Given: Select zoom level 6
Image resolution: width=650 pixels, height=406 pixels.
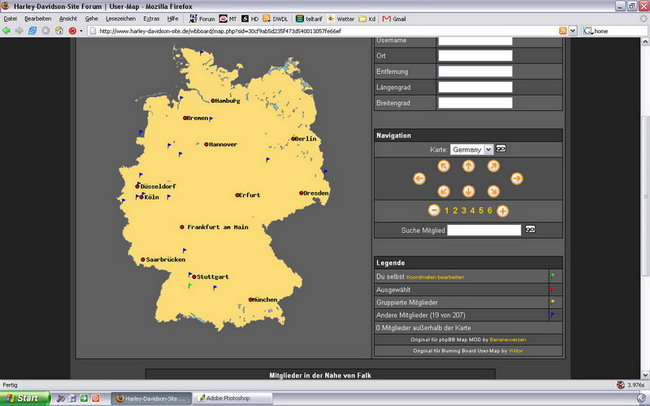Looking at the screenshot, I should (490, 210).
